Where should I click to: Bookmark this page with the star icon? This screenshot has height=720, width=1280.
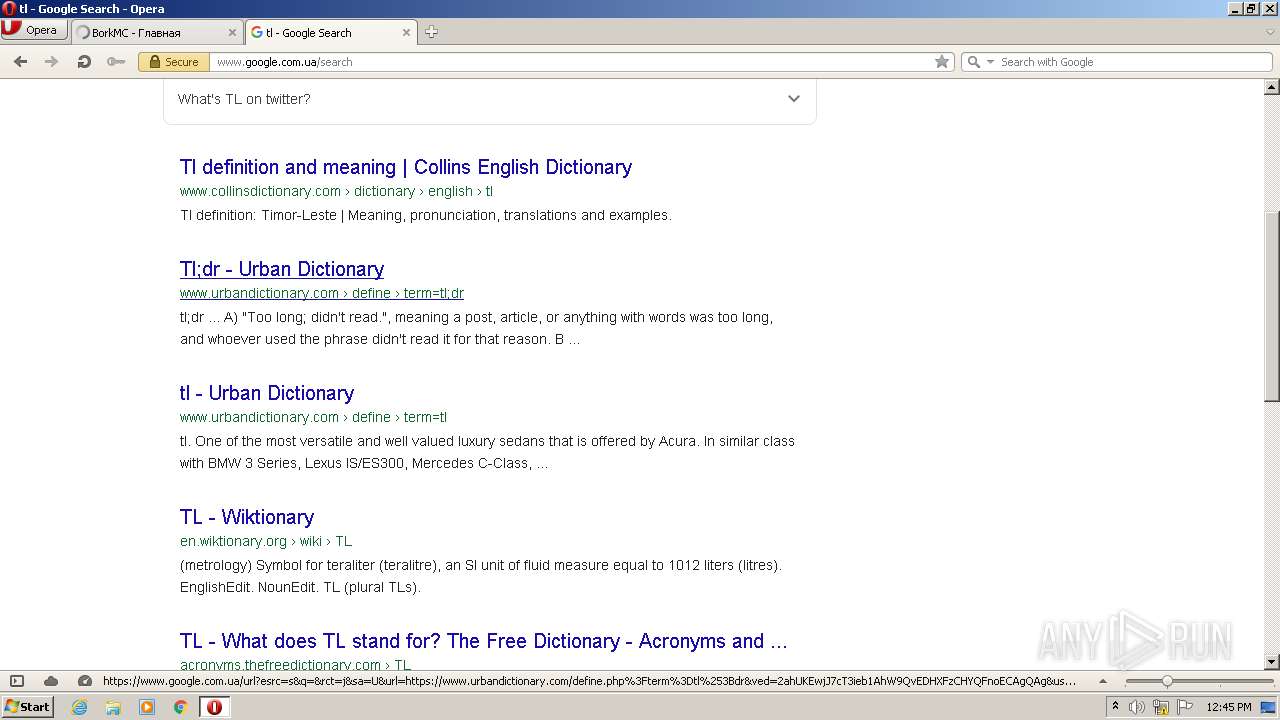coord(941,61)
